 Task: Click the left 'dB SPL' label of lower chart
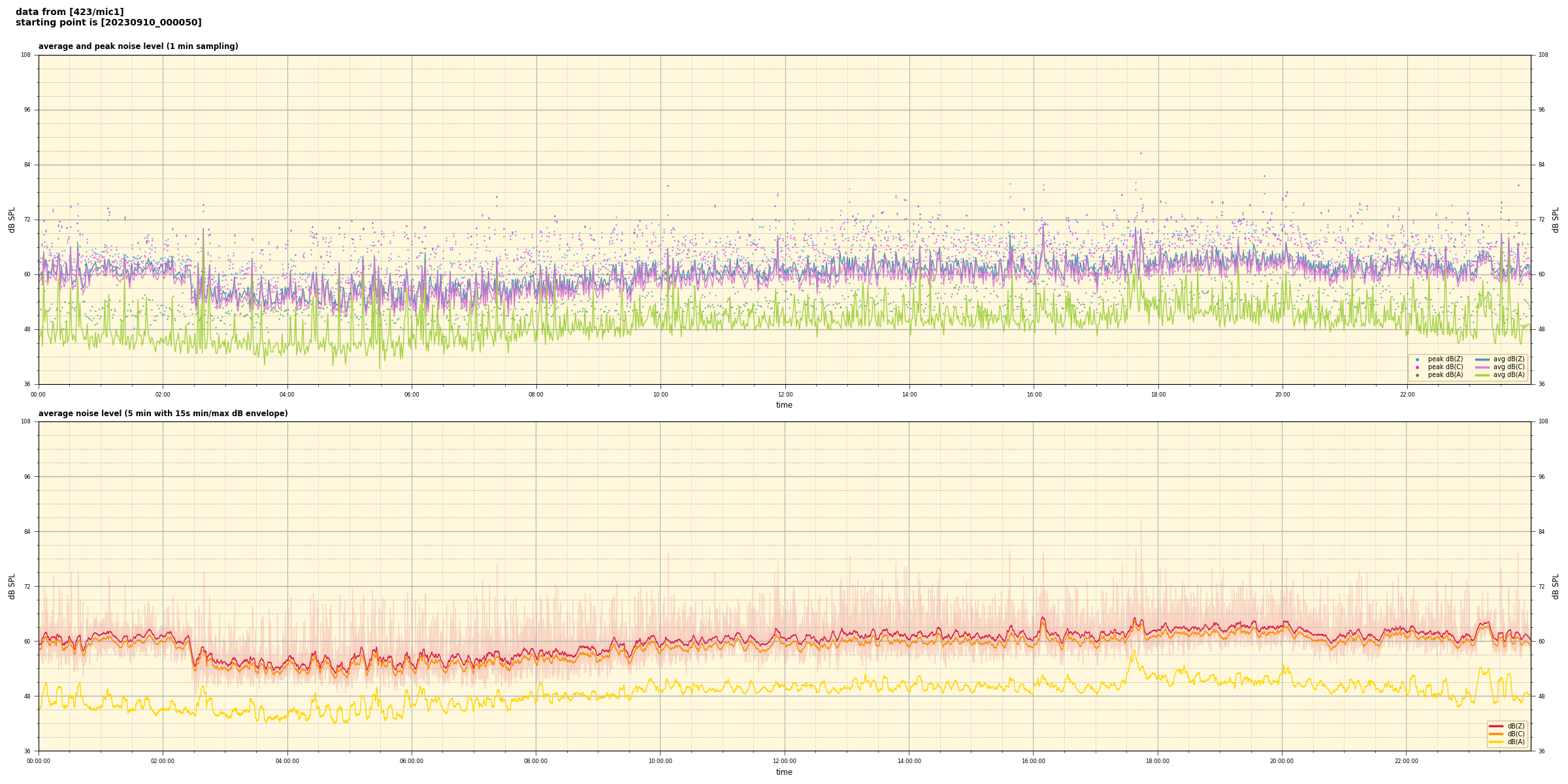point(12,586)
